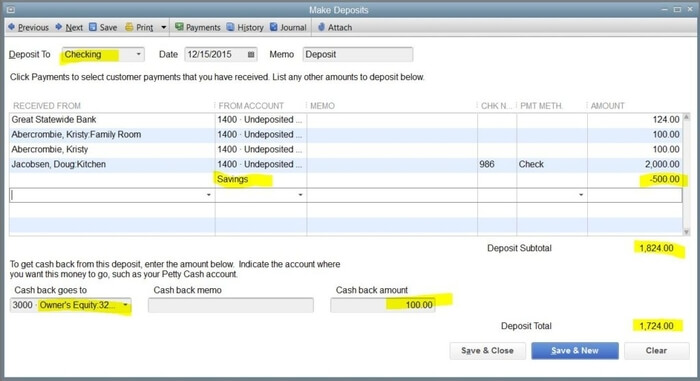This screenshot has width=700, height=381.
Task: Open From Account dropdown in empty row
Action: (x=300, y=195)
